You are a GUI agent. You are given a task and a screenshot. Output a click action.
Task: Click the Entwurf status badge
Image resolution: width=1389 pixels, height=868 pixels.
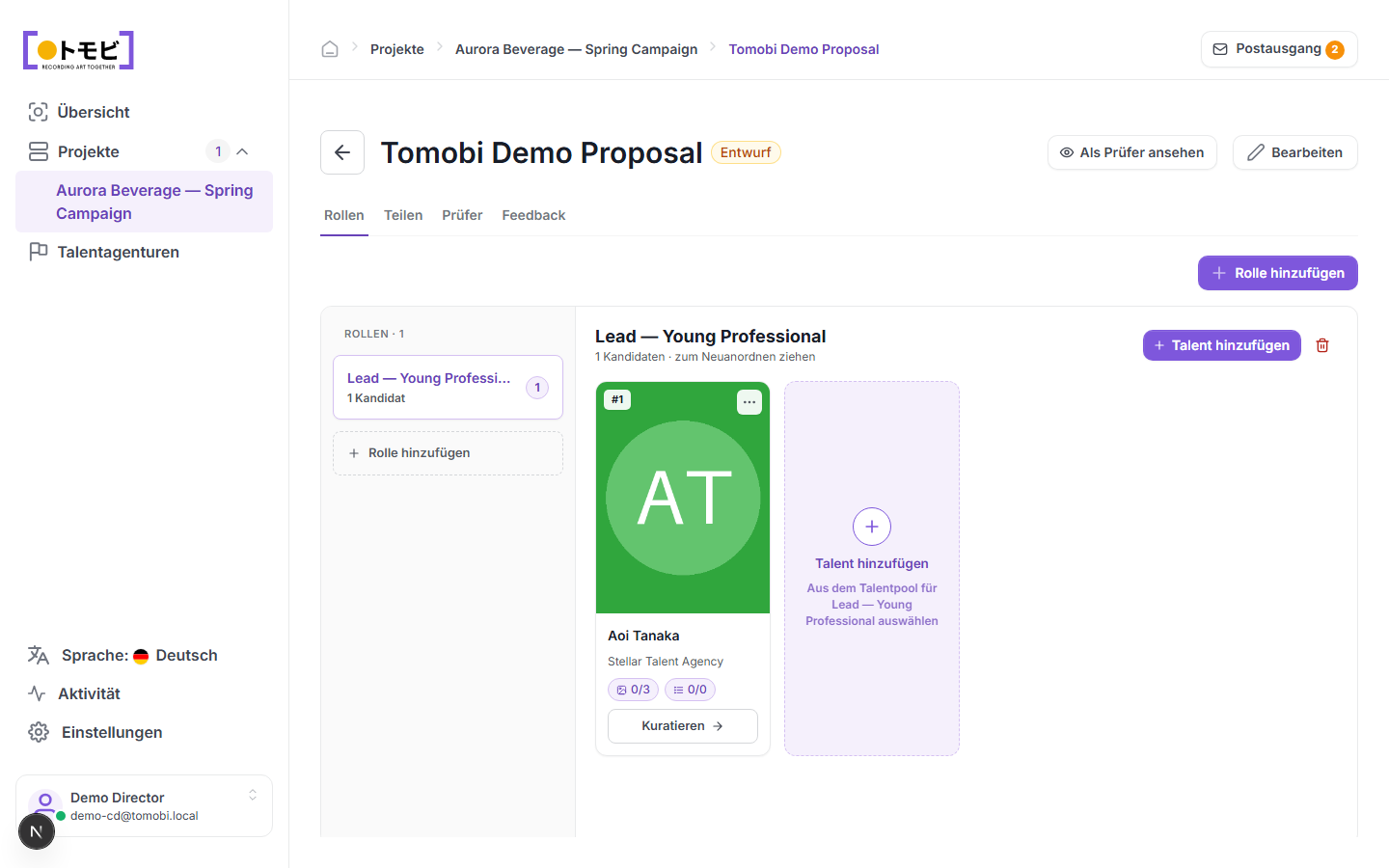746,152
